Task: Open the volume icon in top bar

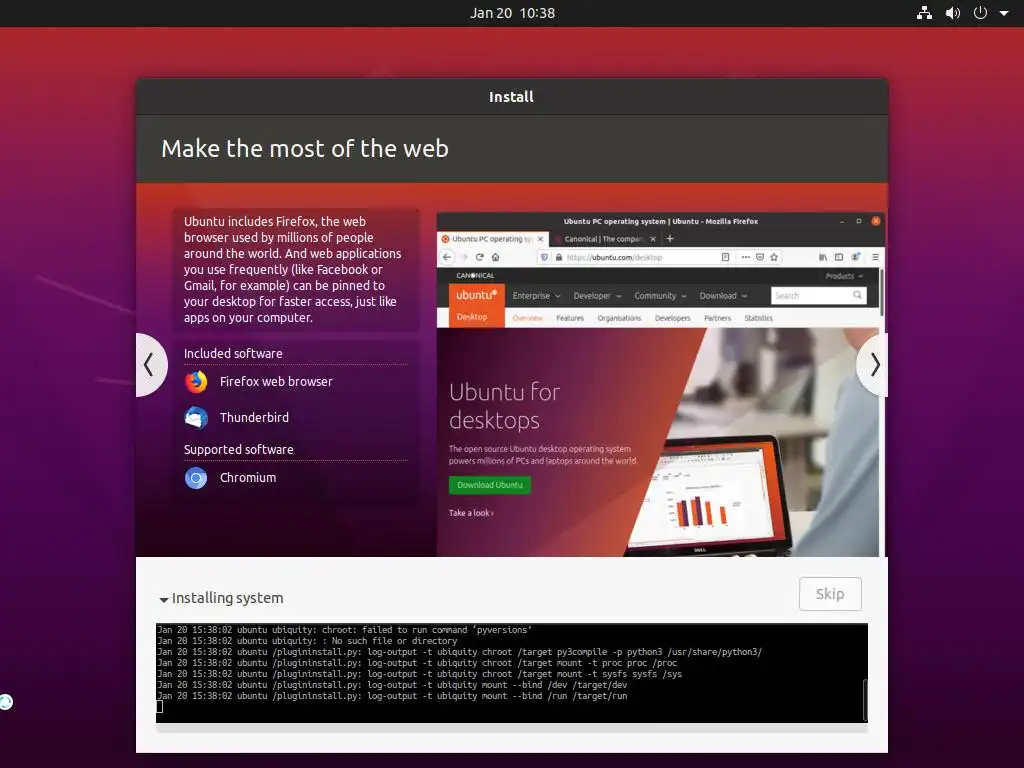Action: (953, 13)
